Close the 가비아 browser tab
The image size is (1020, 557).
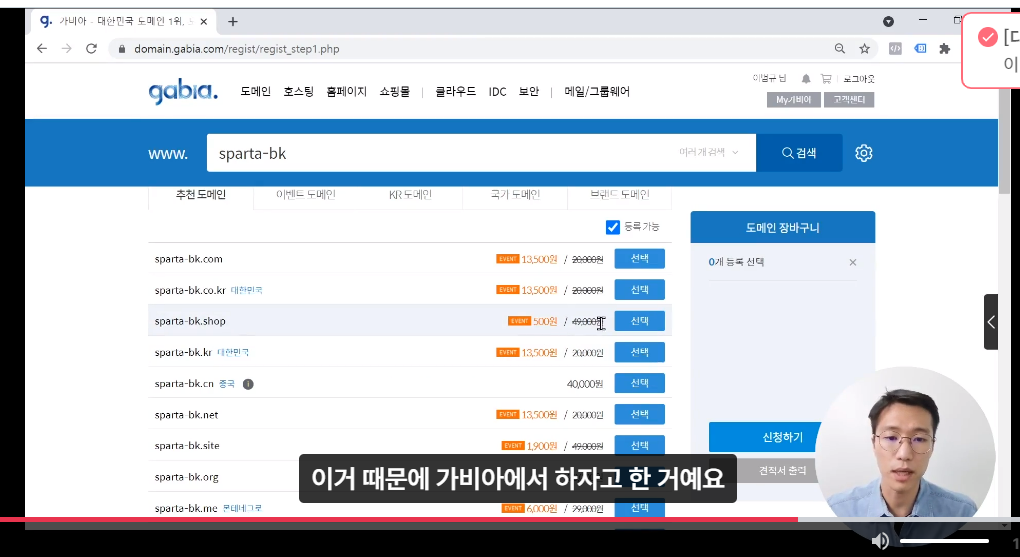[x=204, y=21]
